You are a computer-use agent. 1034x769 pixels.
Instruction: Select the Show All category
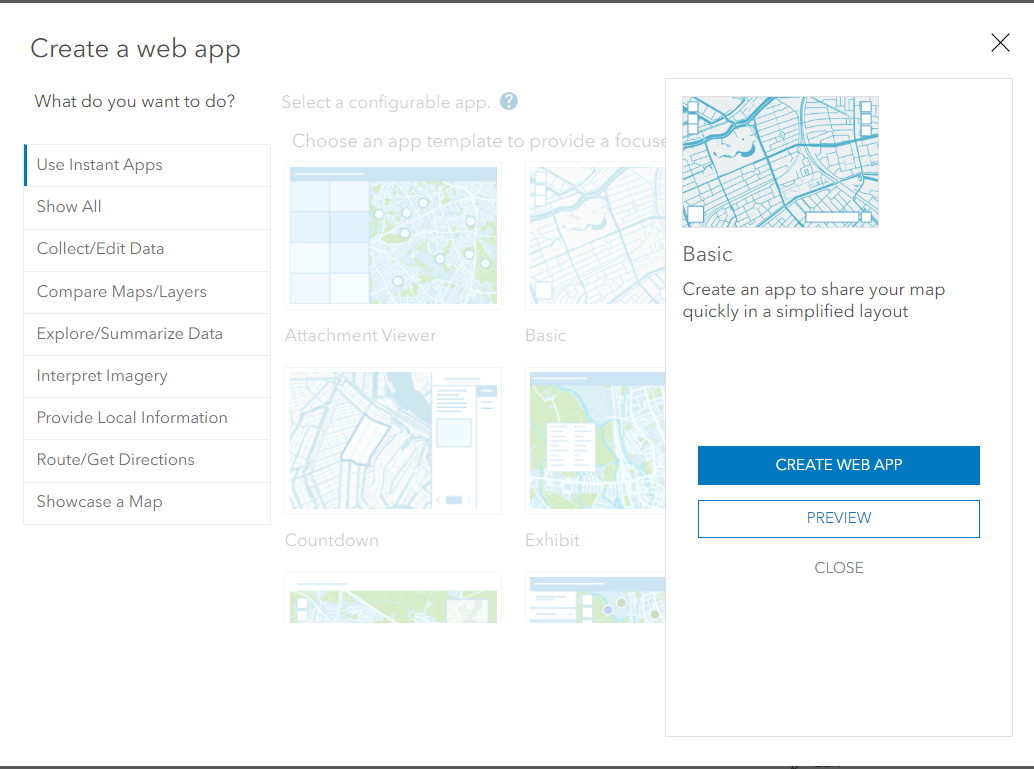(x=68, y=207)
